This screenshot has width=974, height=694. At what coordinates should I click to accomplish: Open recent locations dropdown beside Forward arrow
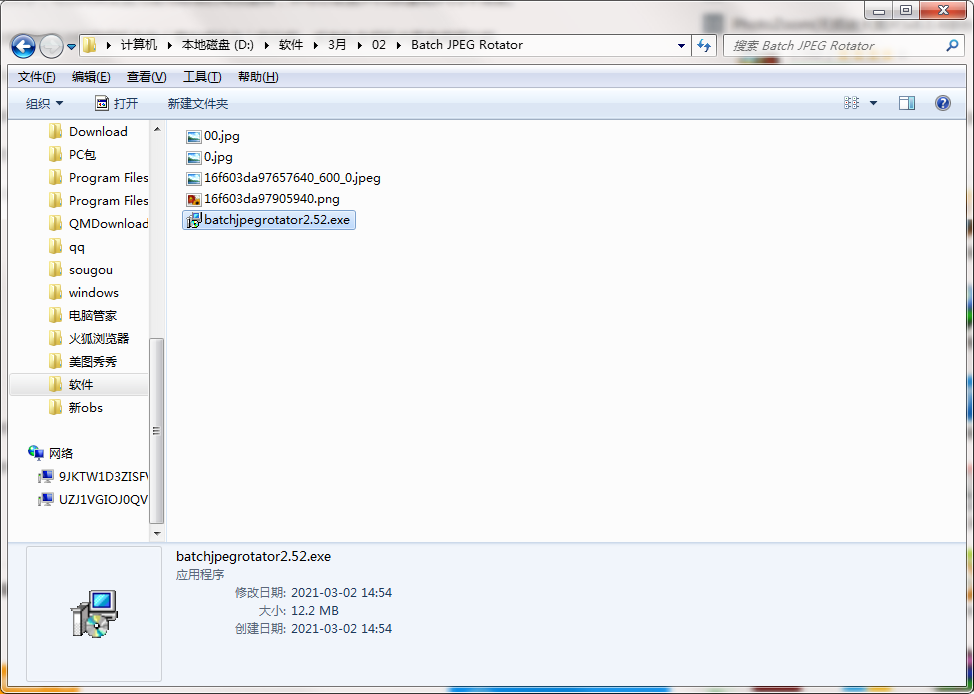pyautogui.click(x=71, y=47)
